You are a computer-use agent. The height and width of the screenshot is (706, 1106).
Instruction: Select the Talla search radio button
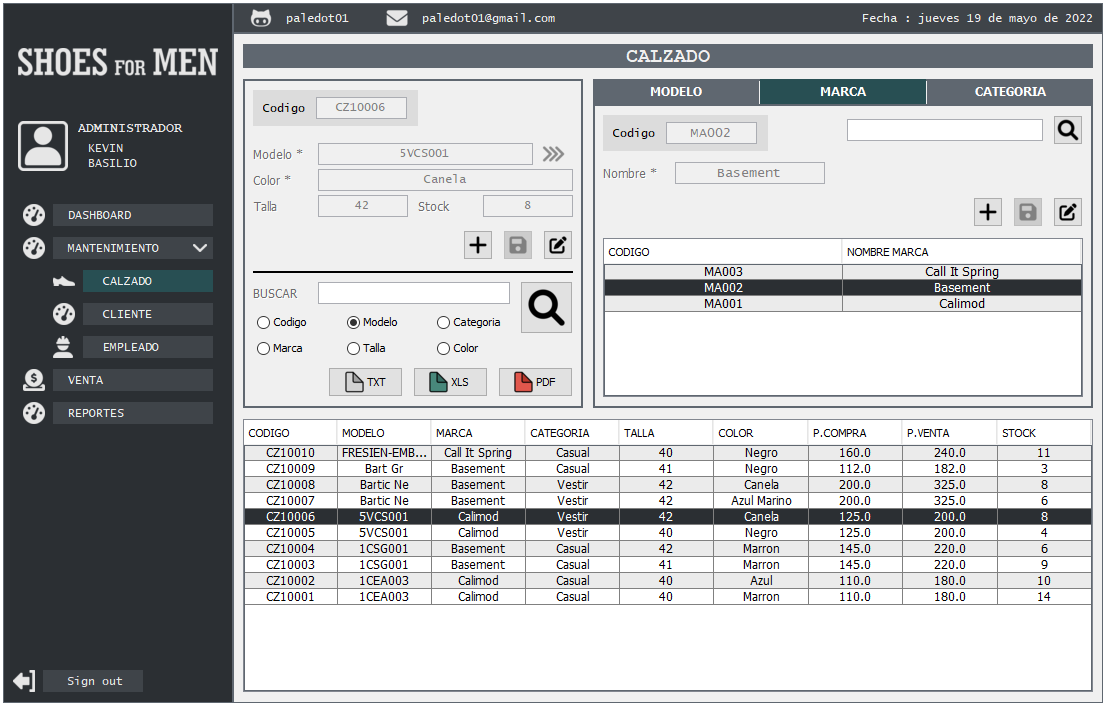pyautogui.click(x=353, y=348)
